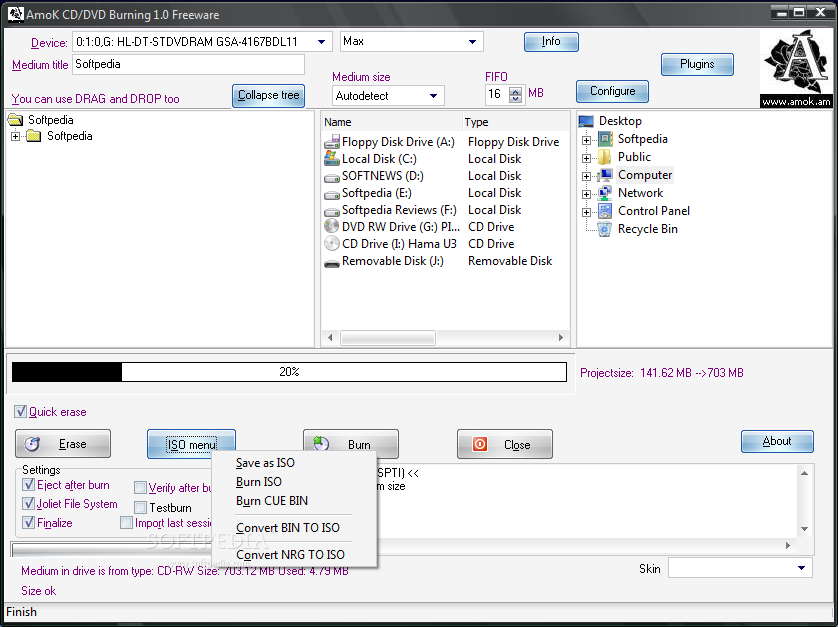The image size is (838, 627).
Task: Choose Convert NRG TO ISO
Action: (294, 555)
